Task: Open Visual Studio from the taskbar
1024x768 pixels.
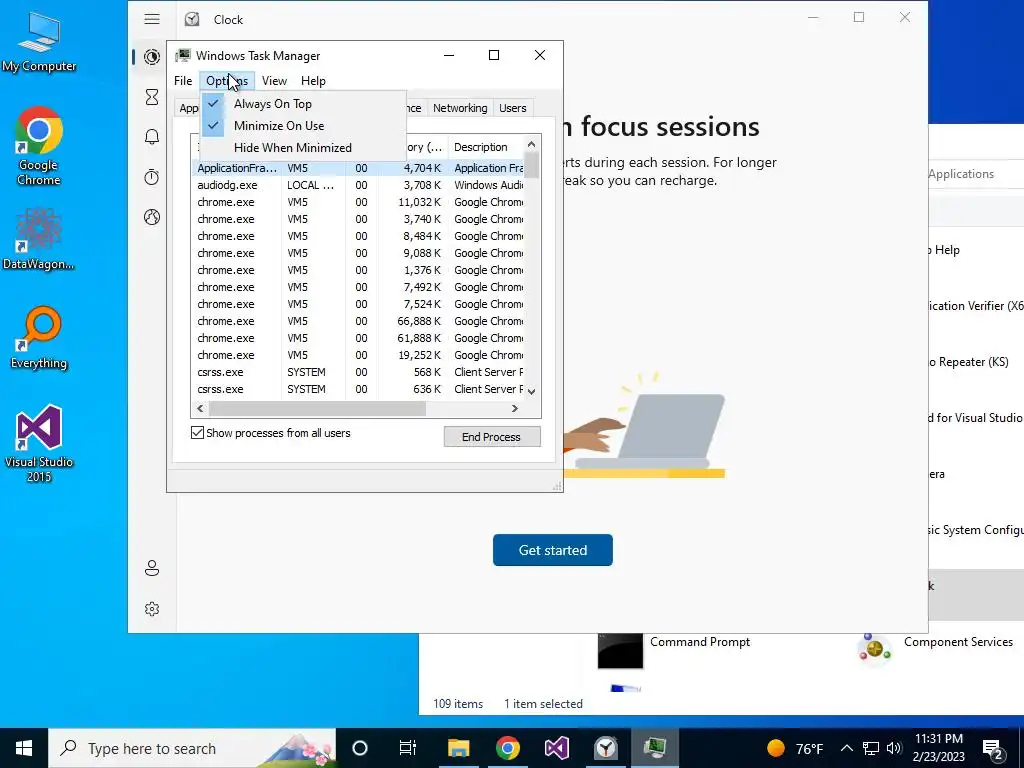Action: 556,748
